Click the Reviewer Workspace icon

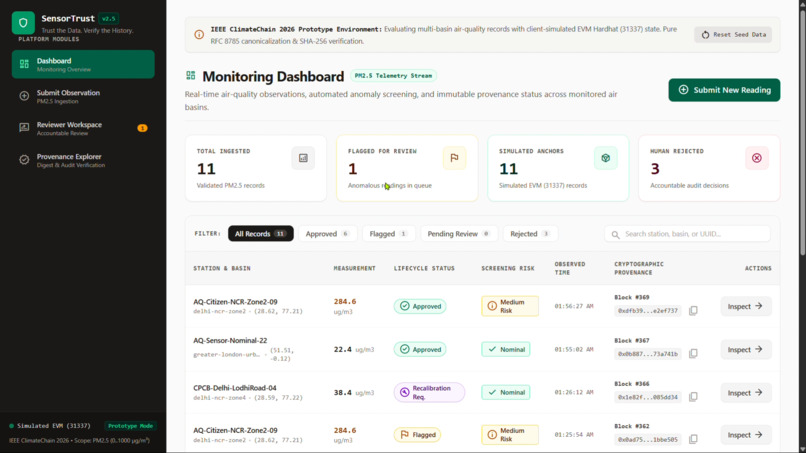coord(24,128)
